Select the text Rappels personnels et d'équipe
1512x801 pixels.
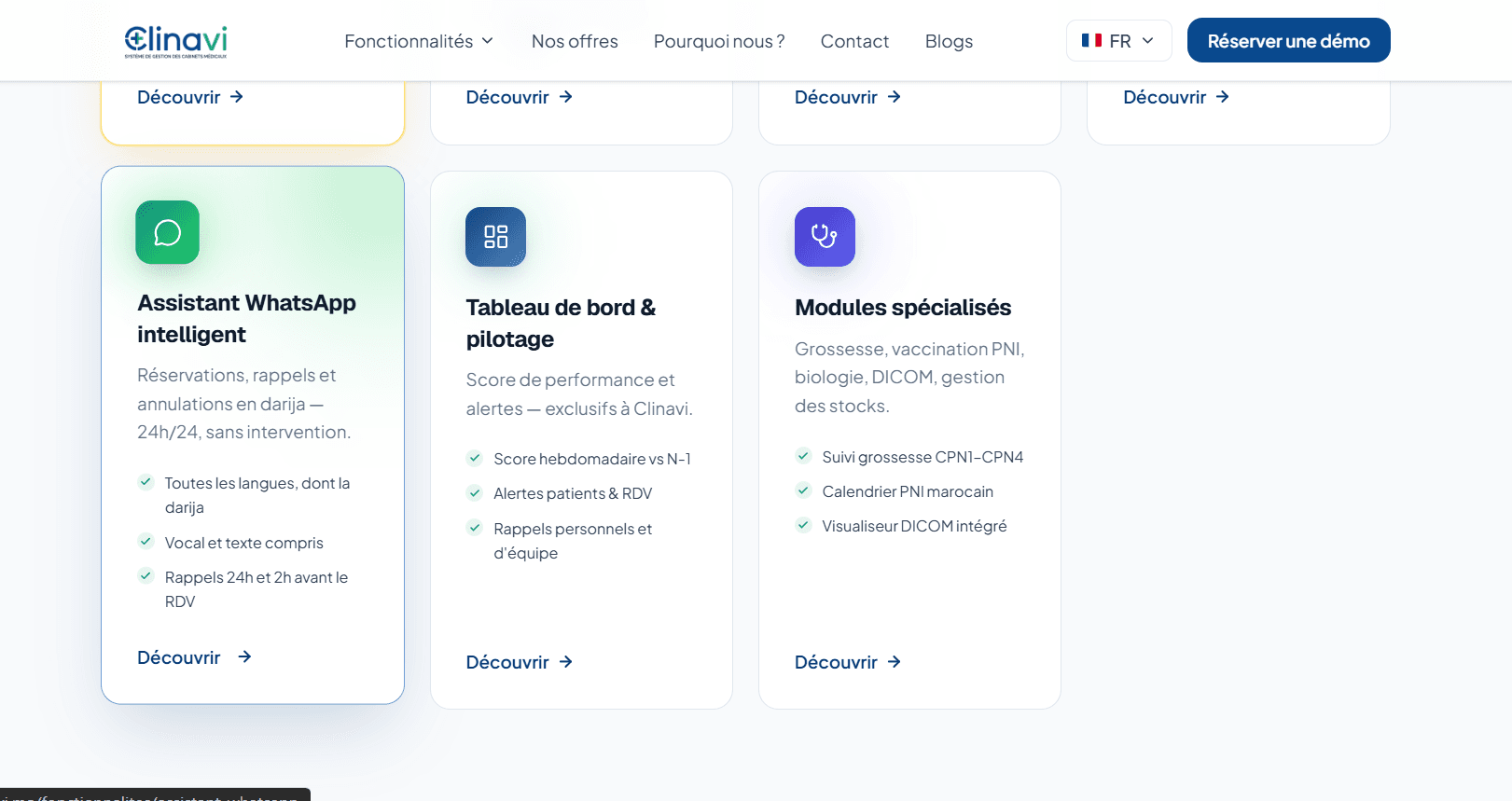point(573,541)
